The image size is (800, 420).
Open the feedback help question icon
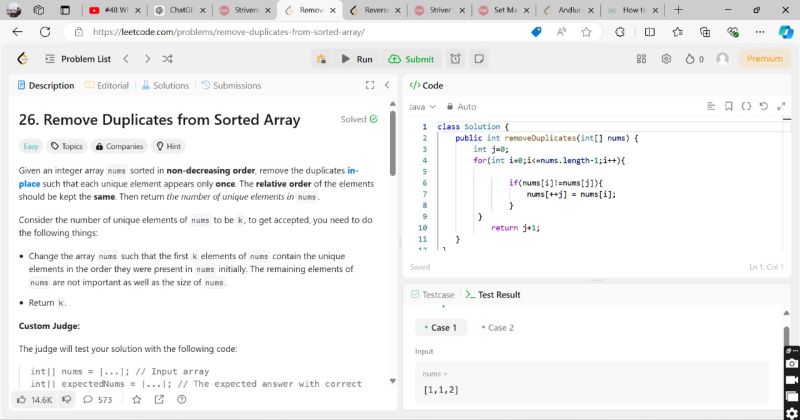click(x=182, y=400)
